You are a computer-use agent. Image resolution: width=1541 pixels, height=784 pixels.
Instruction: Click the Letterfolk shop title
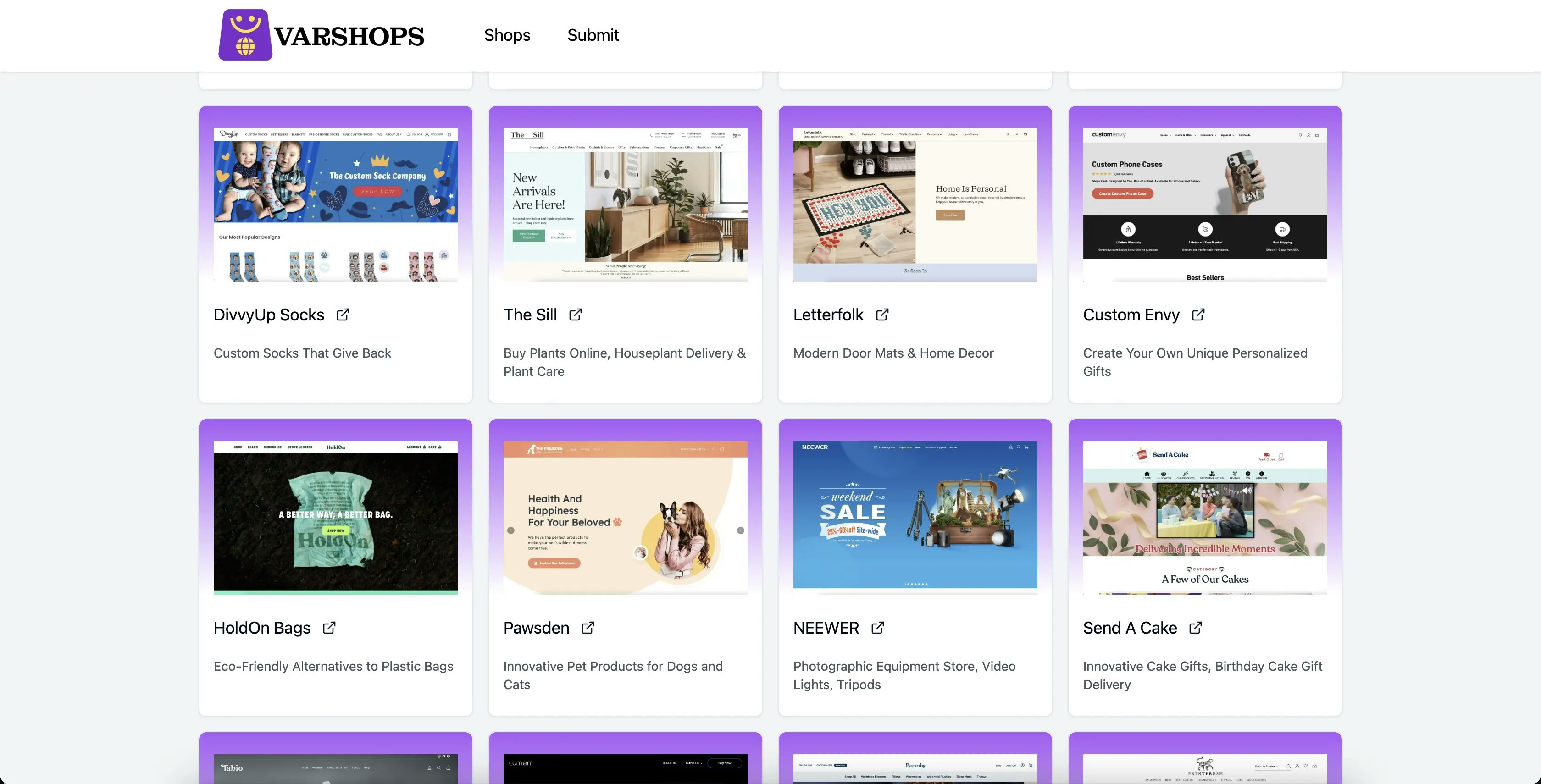click(x=828, y=315)
